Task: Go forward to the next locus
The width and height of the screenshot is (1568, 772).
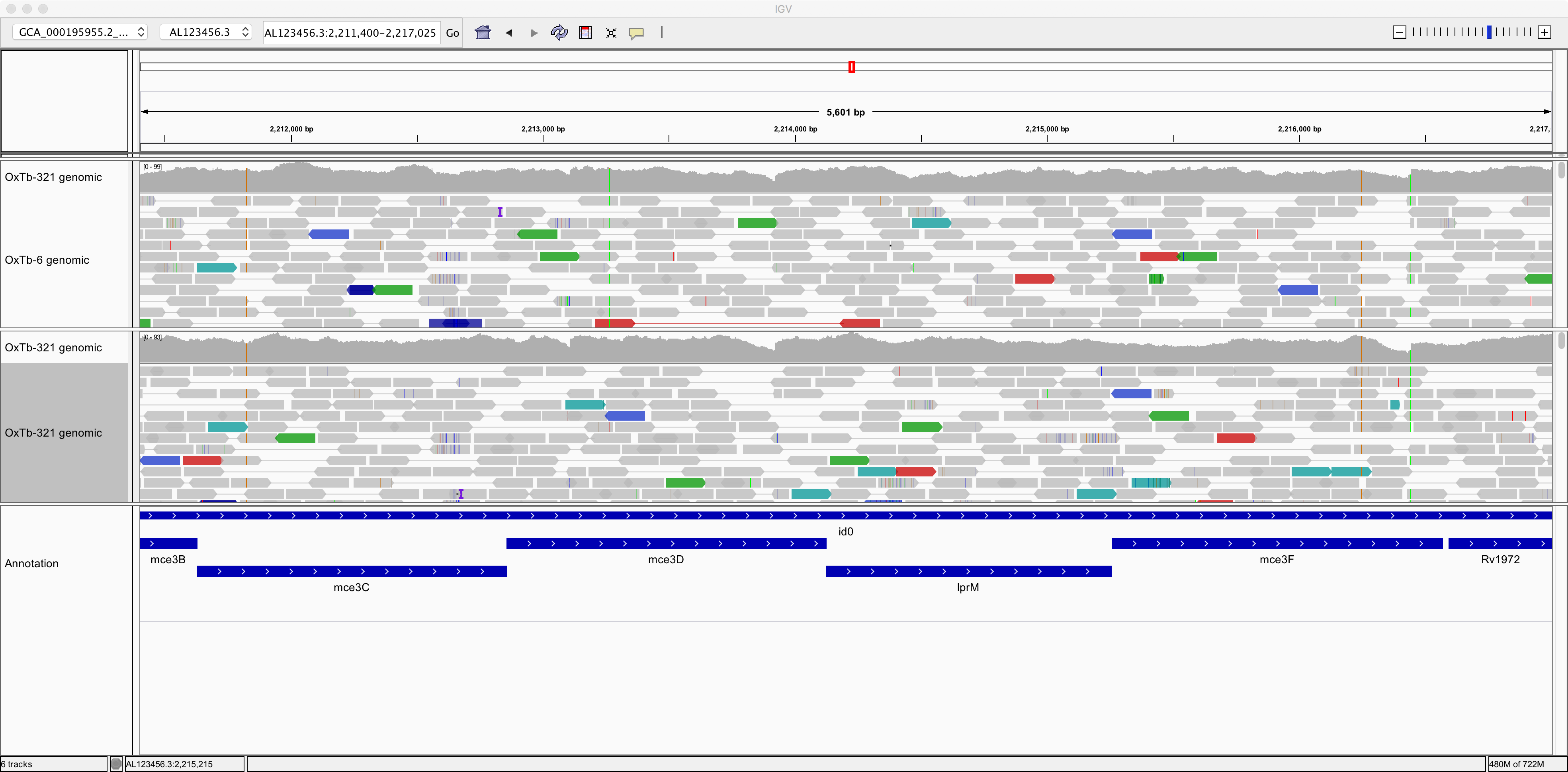Action: (534, 33)
